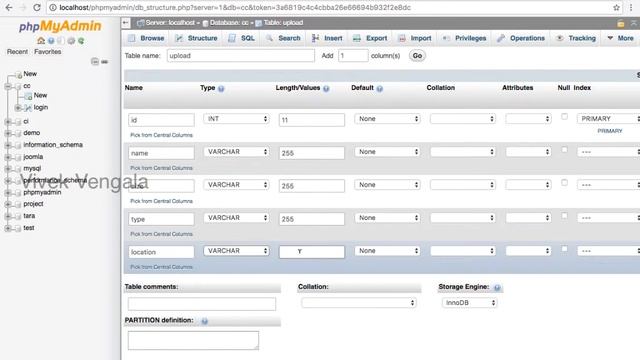Click the green reload navigation icon

point(81,40)
